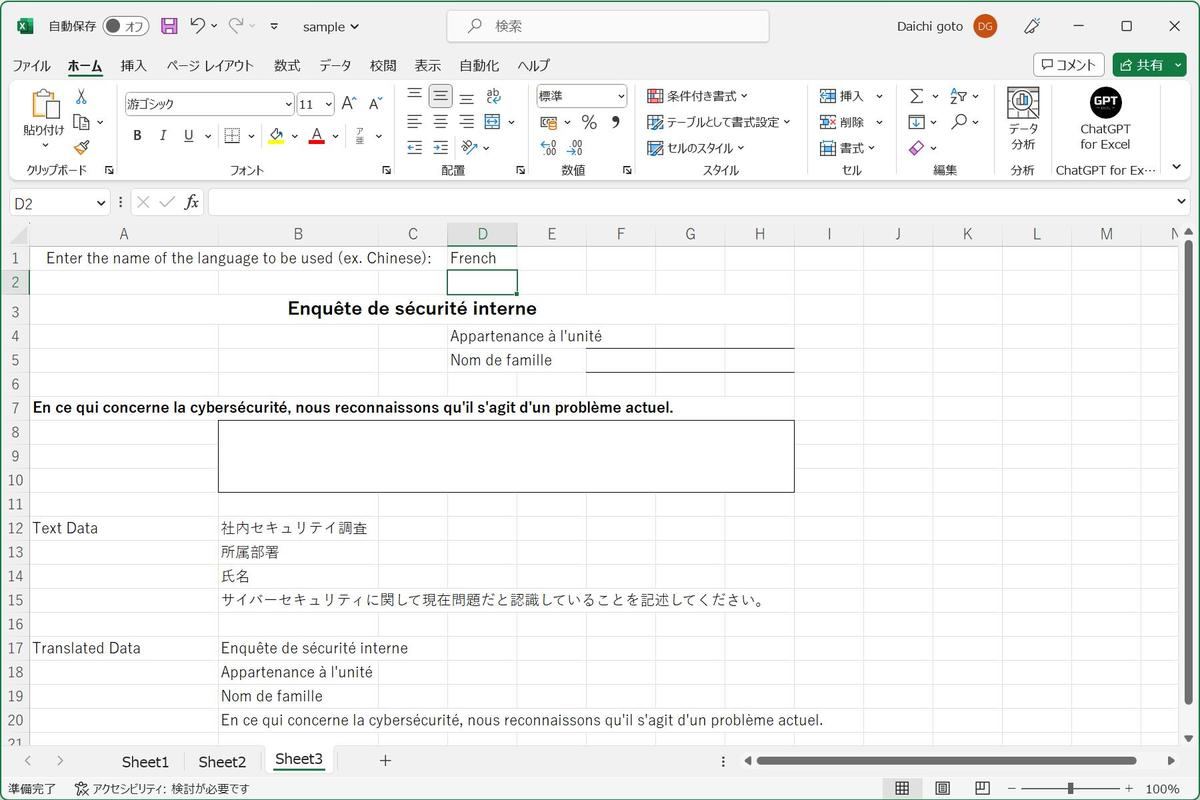Apply percent style format

[589, 122]
